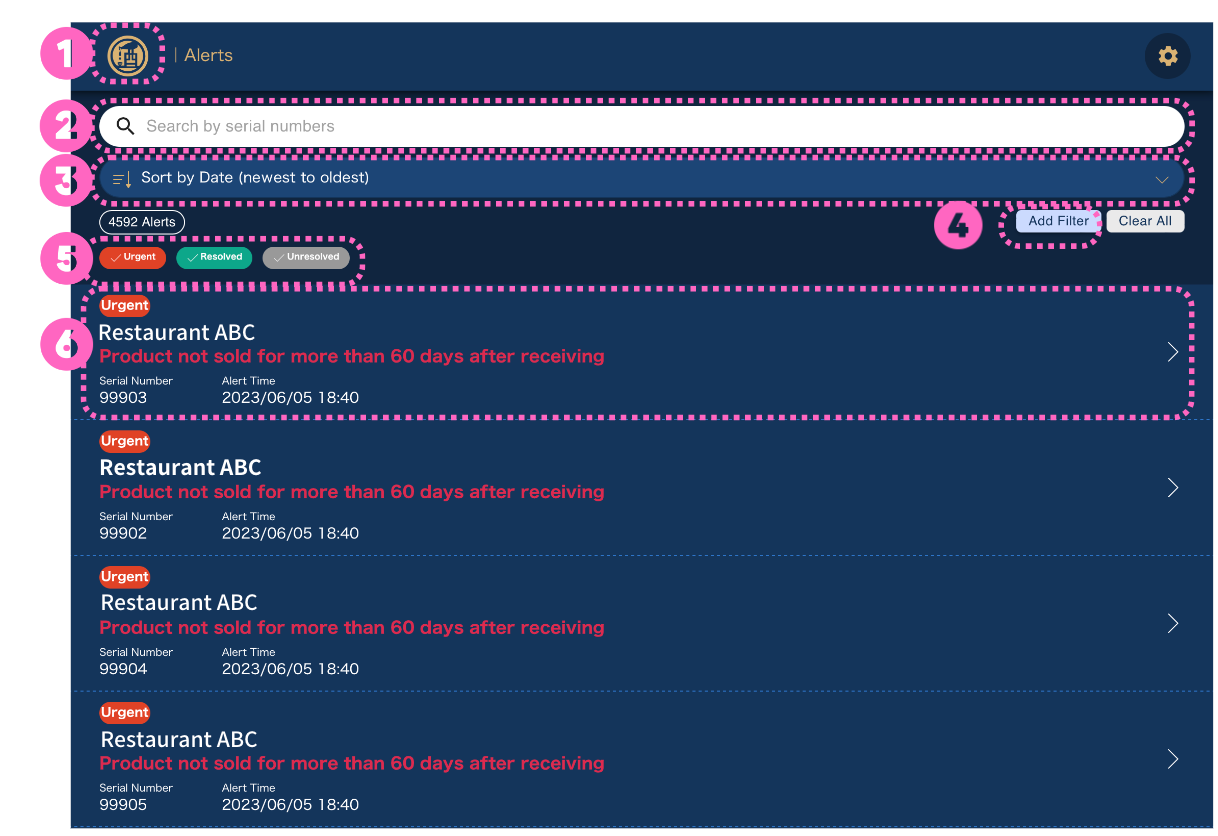This screenshot has height=836, width=1218.
Task: Click the Add Filter button
Action: (1058, 221)
